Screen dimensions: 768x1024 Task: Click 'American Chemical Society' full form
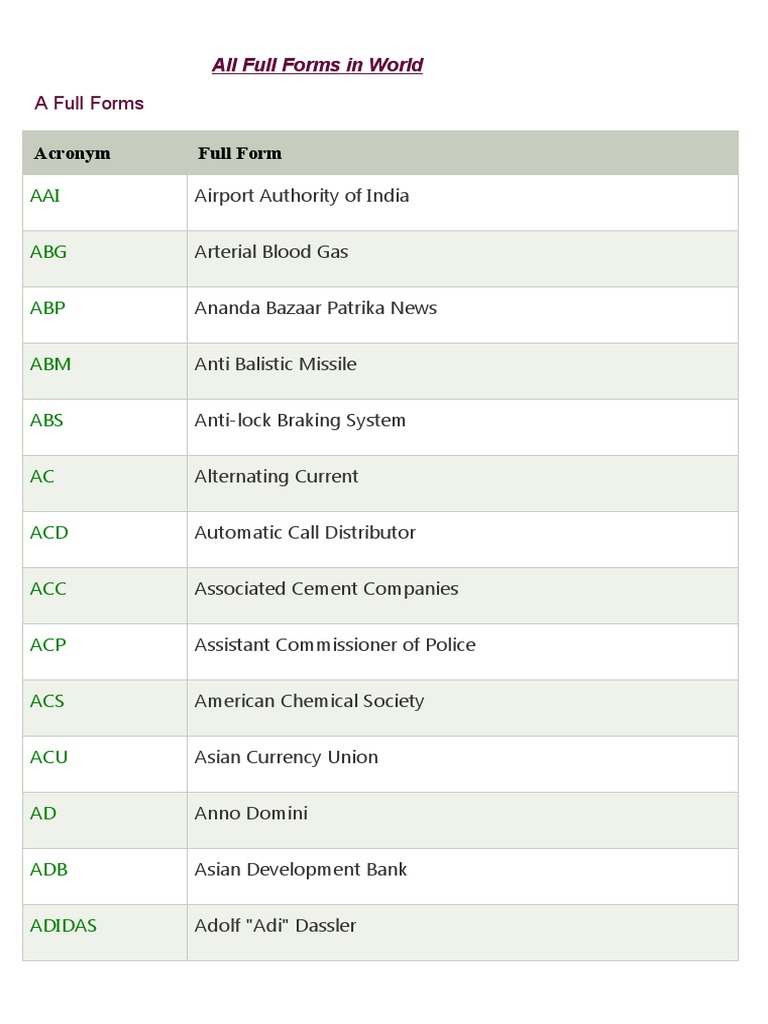pos(309,701)
